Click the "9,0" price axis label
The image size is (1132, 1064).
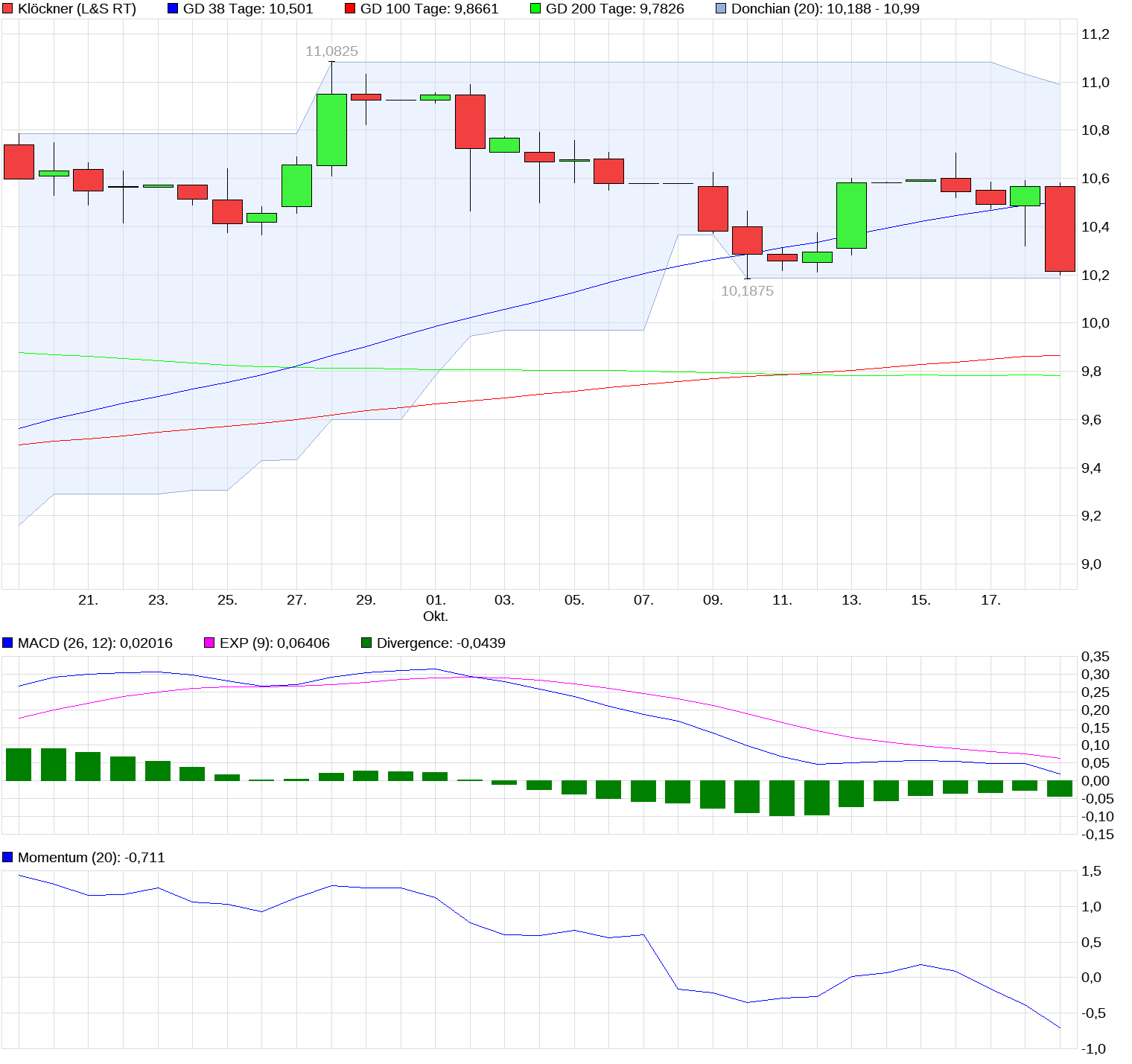(1091, 564)
